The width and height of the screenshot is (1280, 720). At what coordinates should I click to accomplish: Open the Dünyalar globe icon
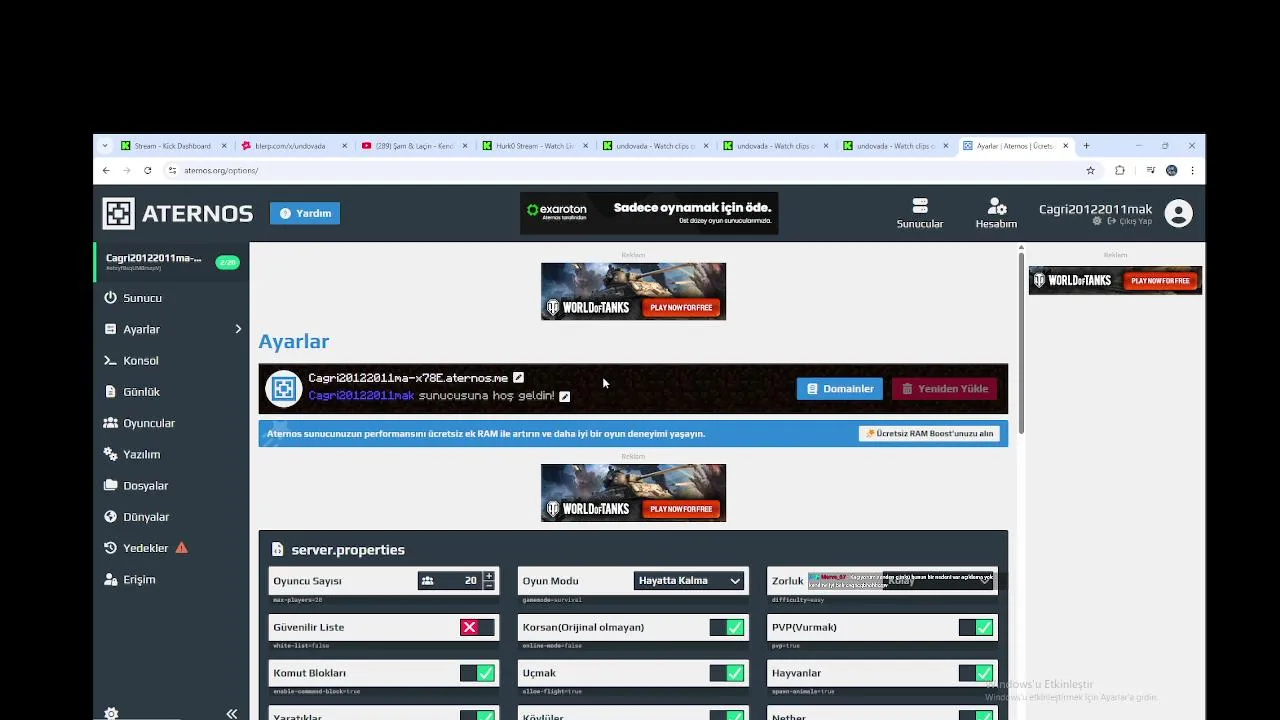click(x=111, y=517)
